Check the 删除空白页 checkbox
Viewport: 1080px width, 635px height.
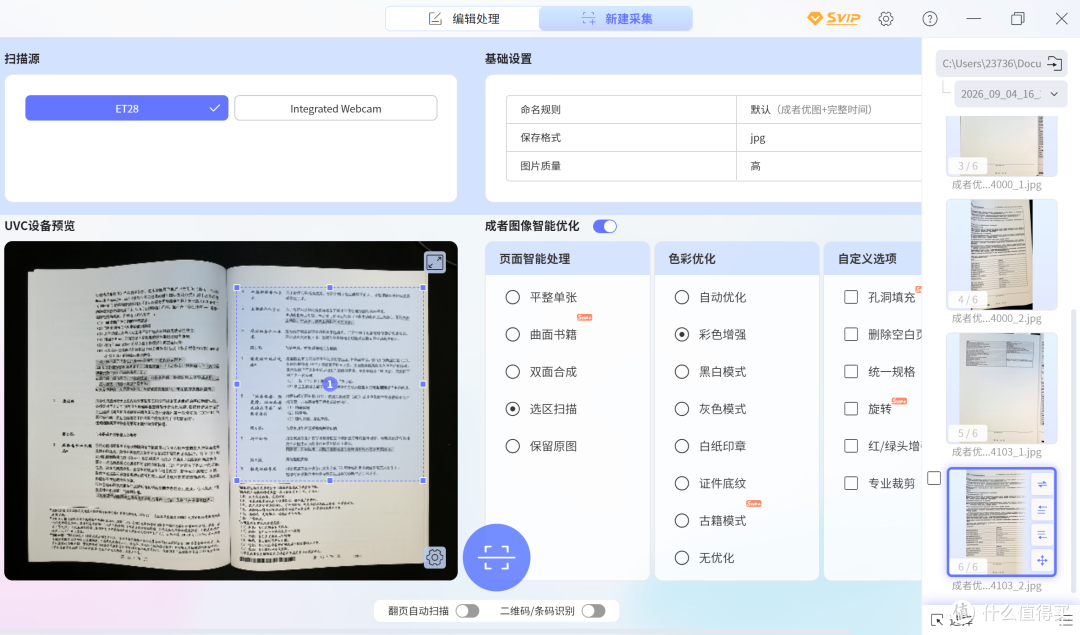(x=851, y=334)
